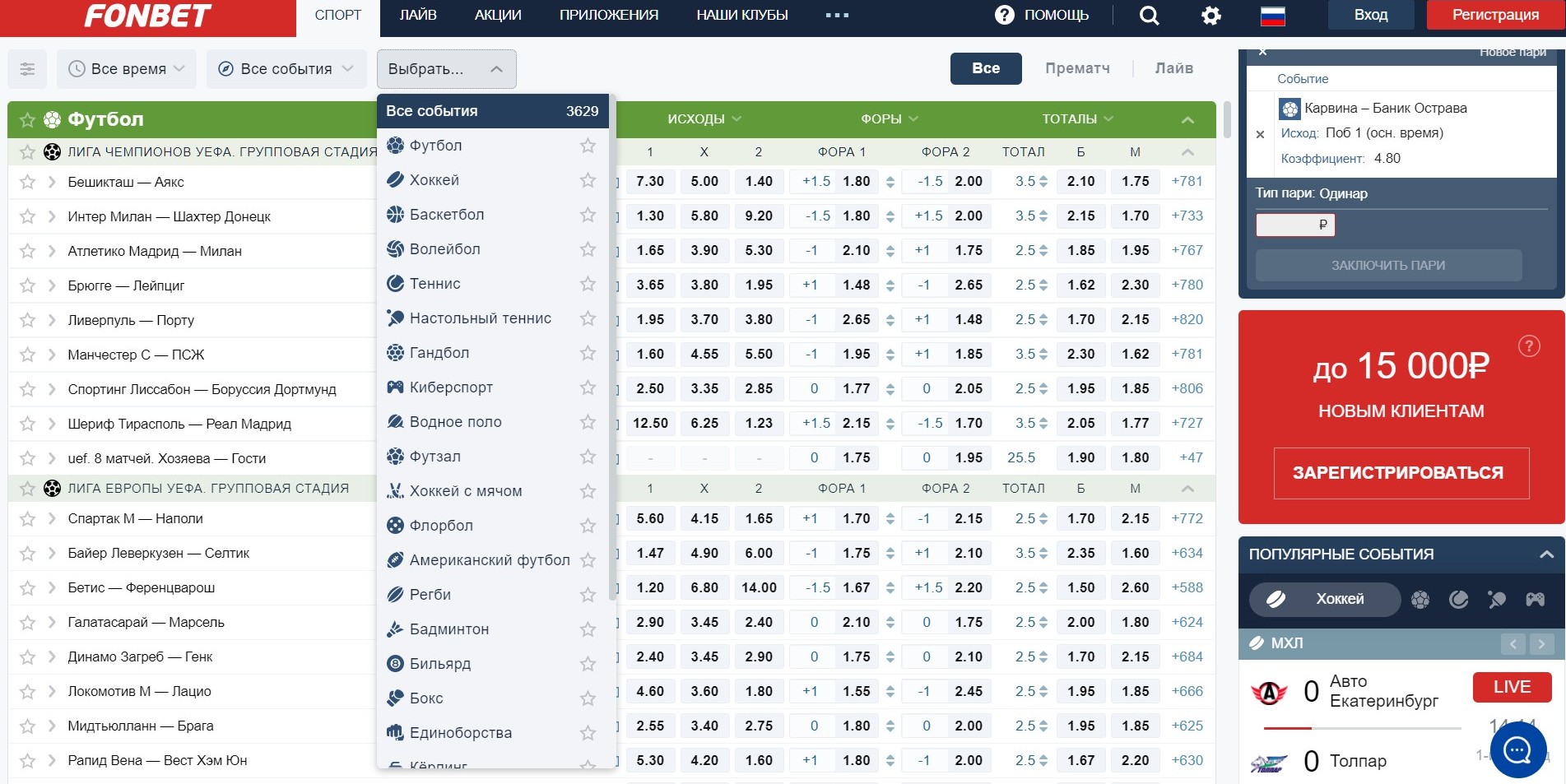
Task: Favorite Водное поло with its star
Action: click(588, 422)
